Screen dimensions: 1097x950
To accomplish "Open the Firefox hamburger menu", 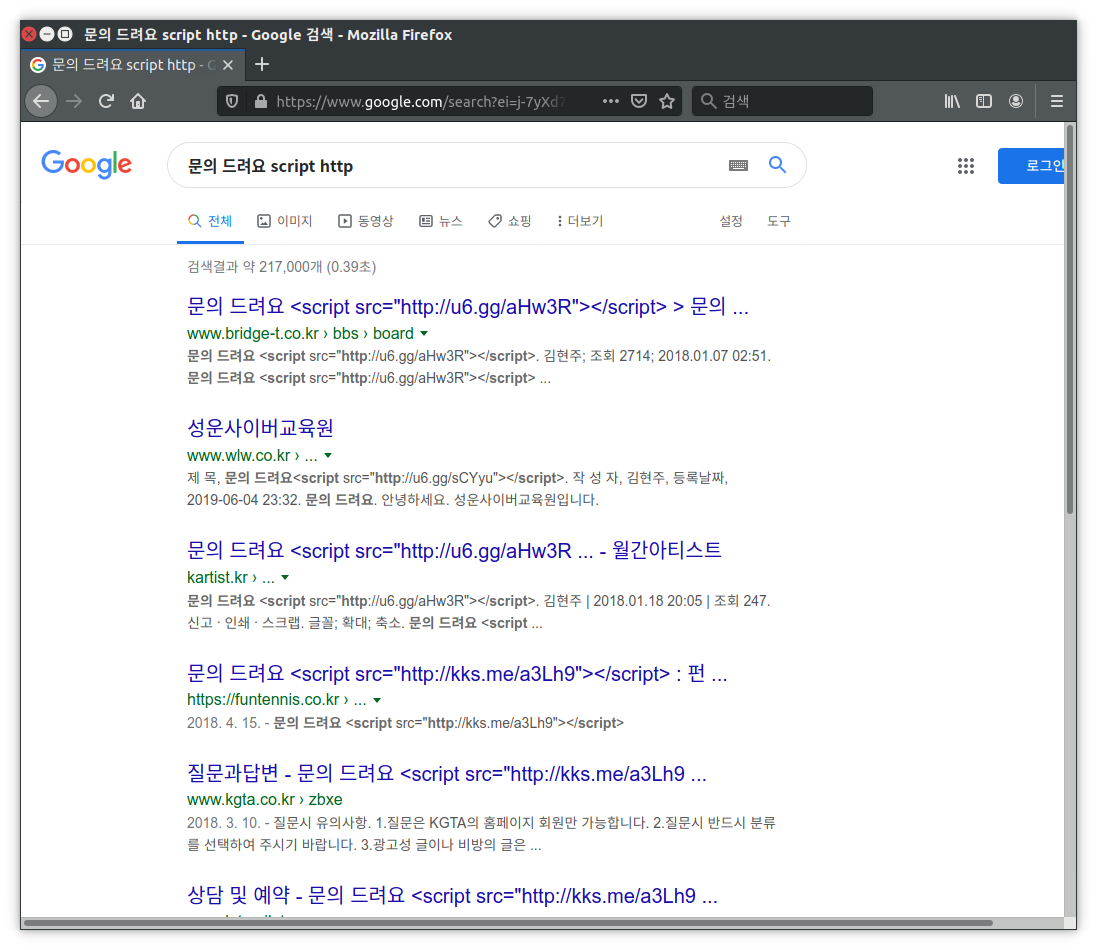I will click(x=1057, y=101).
